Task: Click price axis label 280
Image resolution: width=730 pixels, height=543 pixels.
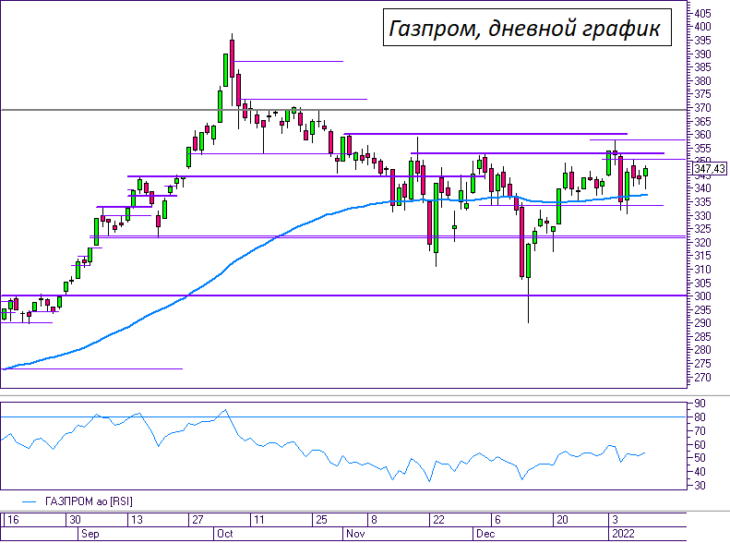Action: coord(703,350)
